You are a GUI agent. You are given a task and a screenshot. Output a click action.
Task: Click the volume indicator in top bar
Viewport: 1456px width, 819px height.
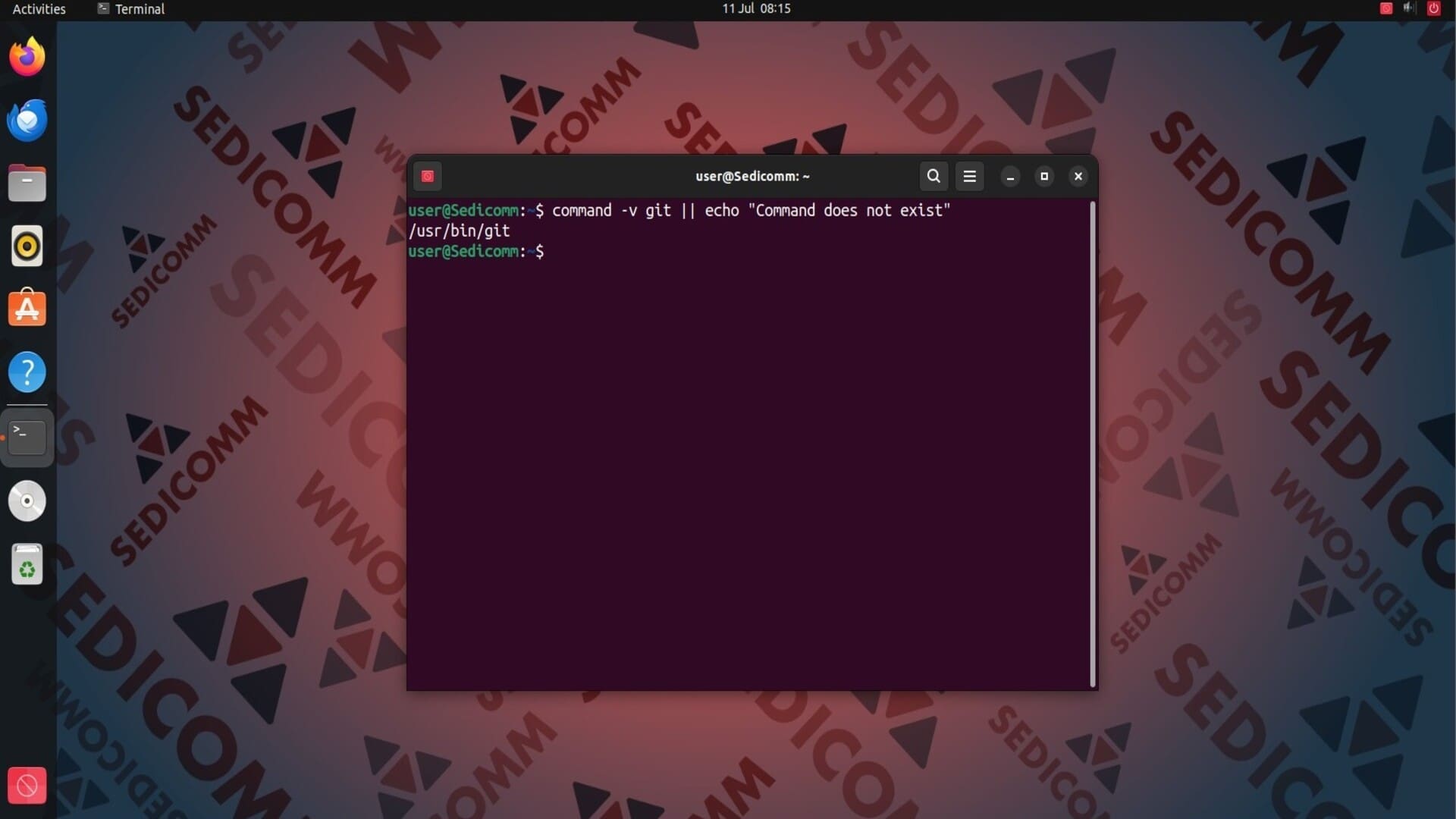coord(1409,8)
